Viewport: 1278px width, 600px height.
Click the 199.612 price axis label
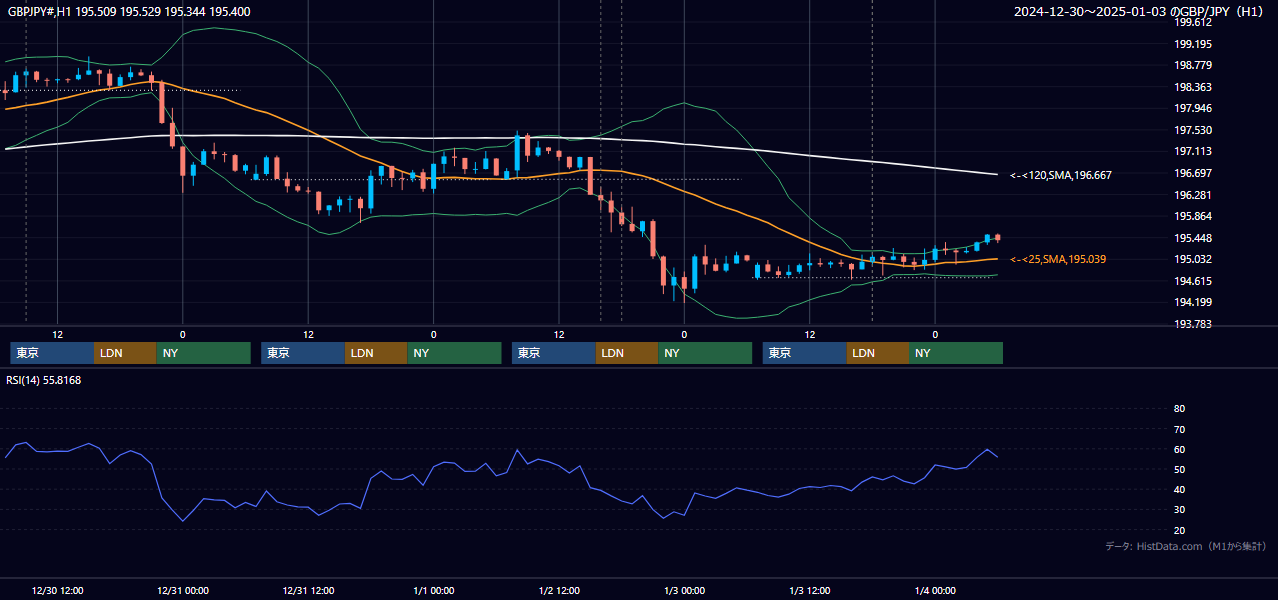1193,23
